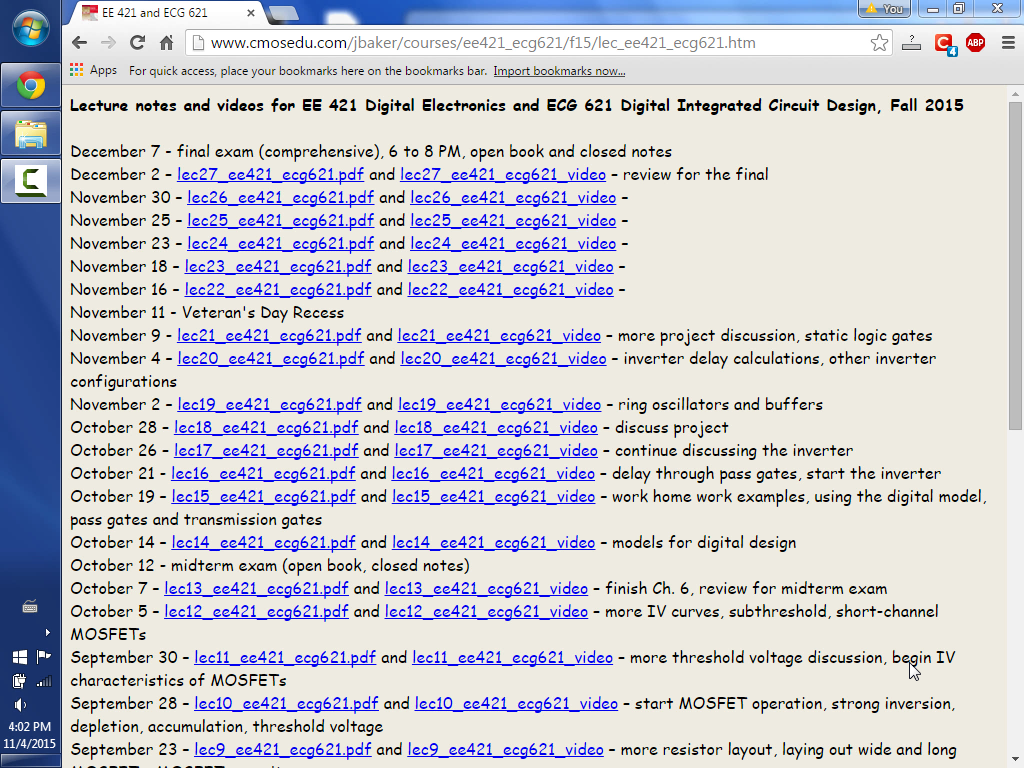1024x768 pixels.
Task: Open lec27_ee421_ecg621.pdf link
Action: [x=270, y=174]
